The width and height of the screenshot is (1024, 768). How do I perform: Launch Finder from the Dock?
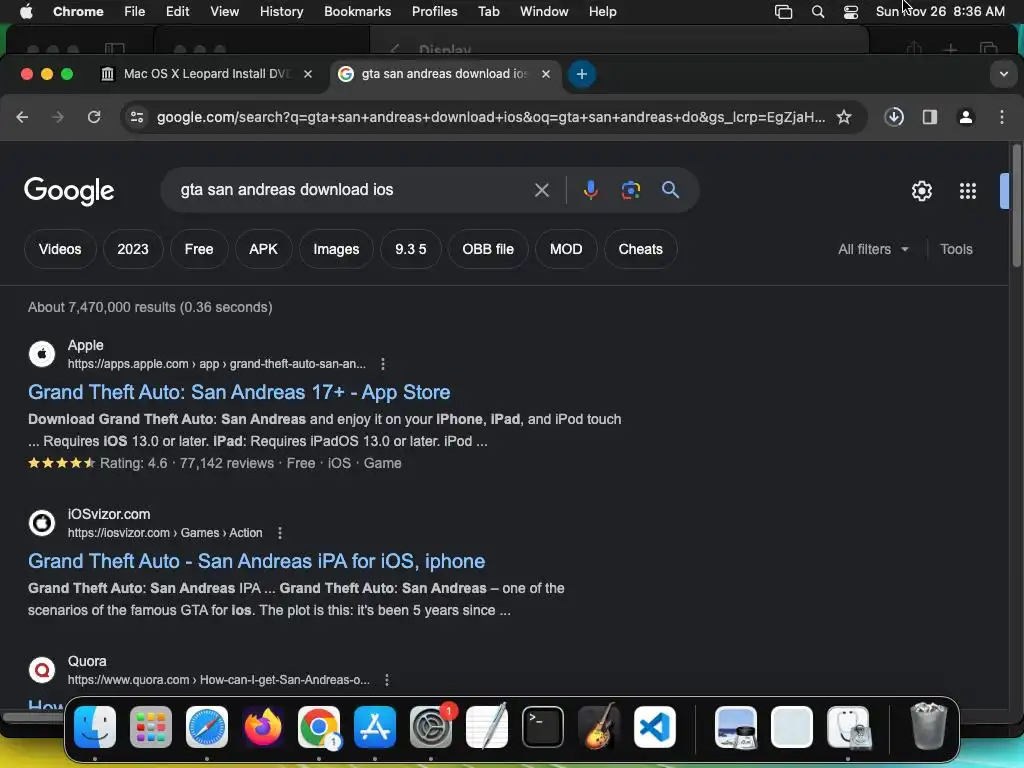tap(95, 727)
